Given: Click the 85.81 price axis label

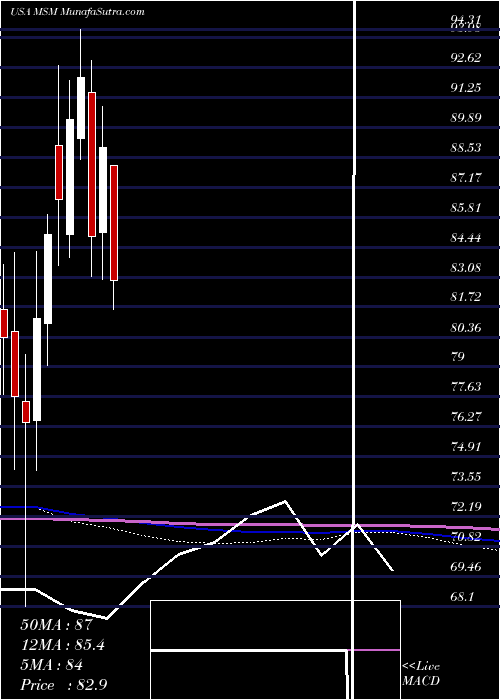Looking at the screenshot, I should [x=466, y=208].
